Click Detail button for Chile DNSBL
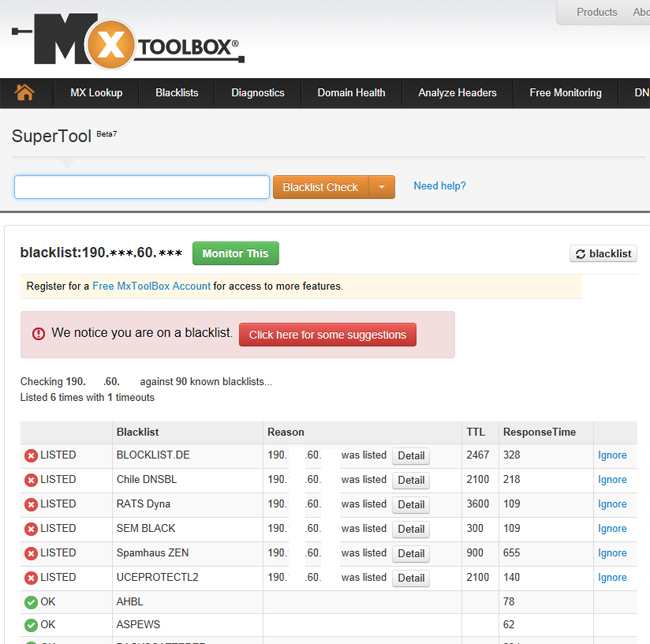Screen dimensions: 650x644 pyautogui.click(x=411, y=480)
